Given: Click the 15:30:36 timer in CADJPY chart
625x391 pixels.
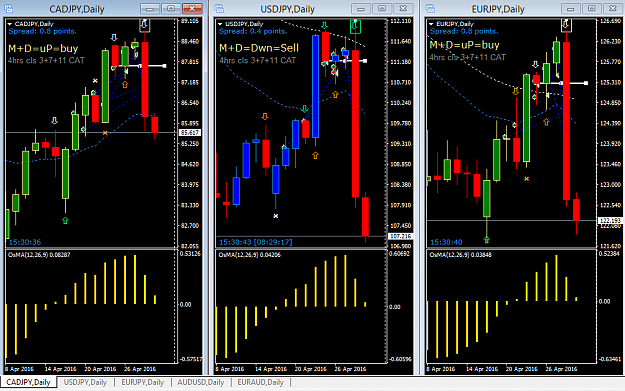Looking at the screenshot, I should pos(25,242).
